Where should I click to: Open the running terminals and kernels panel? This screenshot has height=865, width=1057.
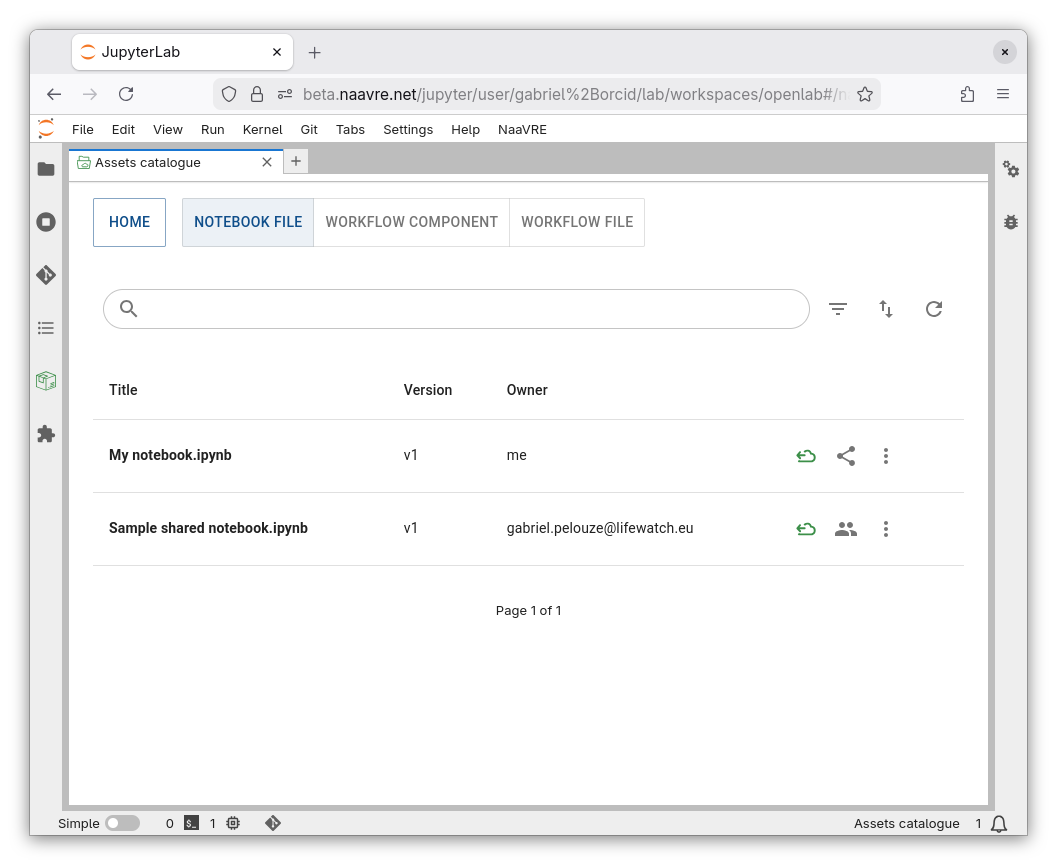[x=46, y=222]
